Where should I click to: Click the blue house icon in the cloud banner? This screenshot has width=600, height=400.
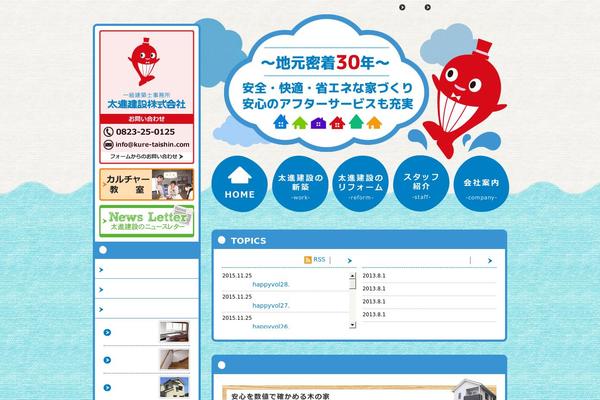281,122
